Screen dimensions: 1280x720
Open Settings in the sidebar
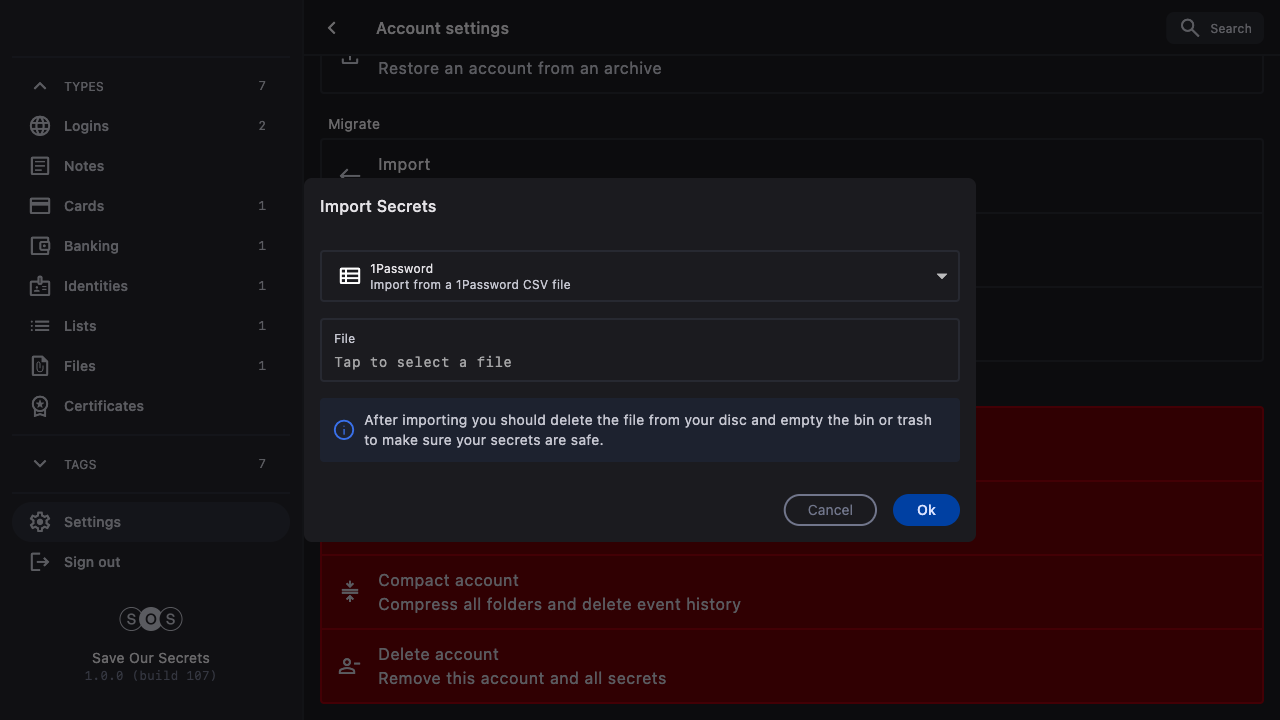[92, 522]
